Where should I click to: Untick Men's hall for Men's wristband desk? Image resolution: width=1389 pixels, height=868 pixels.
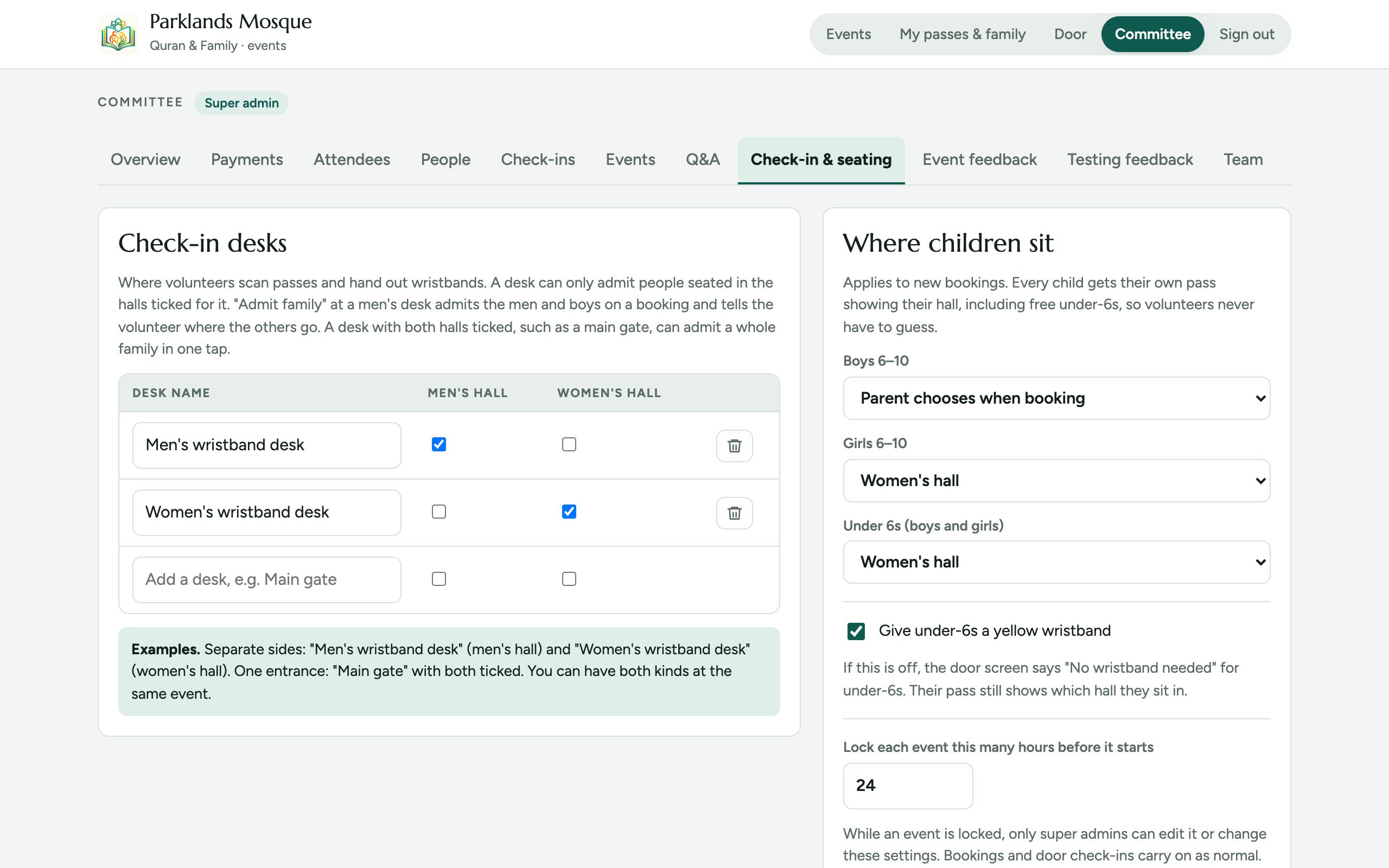(x=438, y=444)
